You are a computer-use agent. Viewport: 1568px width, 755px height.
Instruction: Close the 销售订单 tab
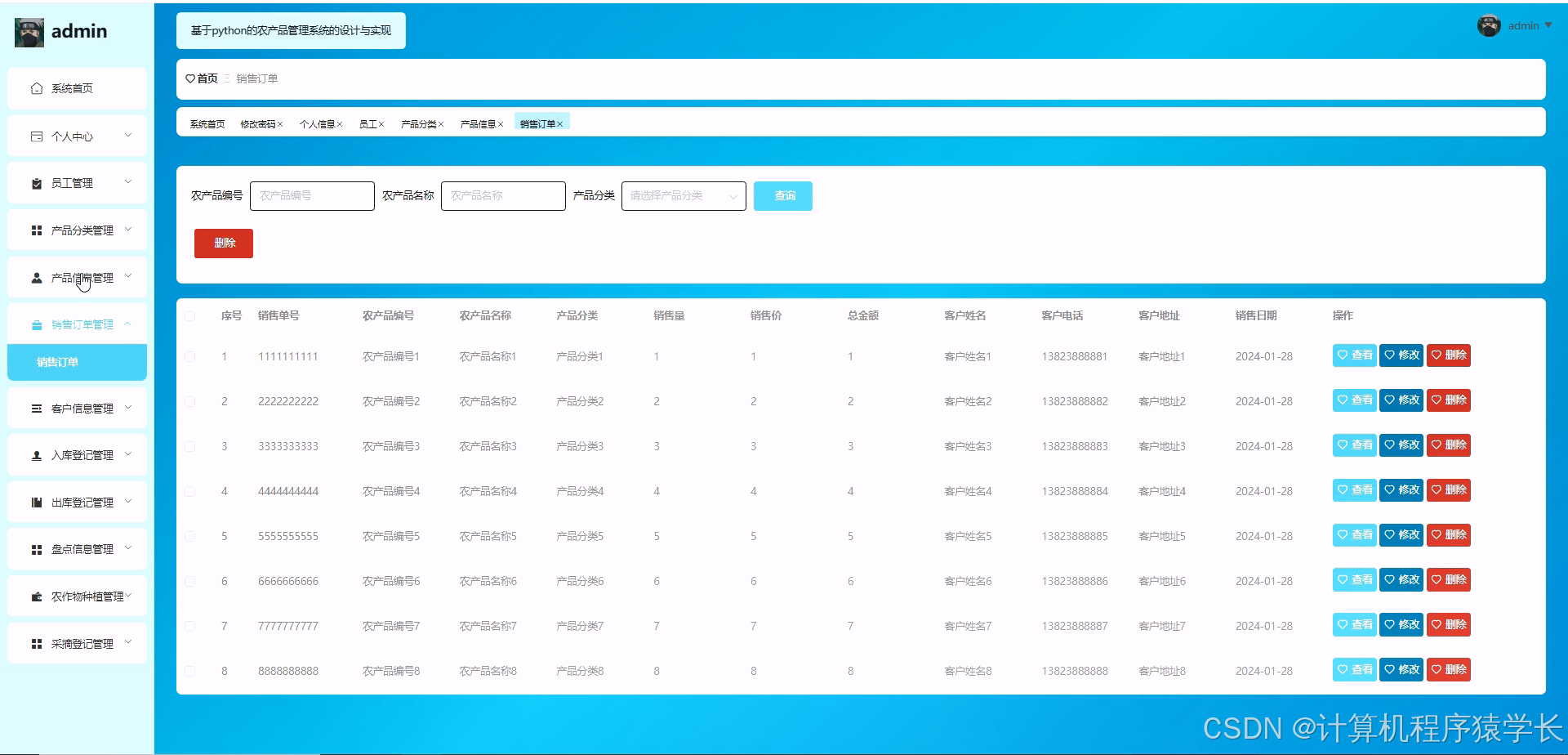(x=560, y=124)
